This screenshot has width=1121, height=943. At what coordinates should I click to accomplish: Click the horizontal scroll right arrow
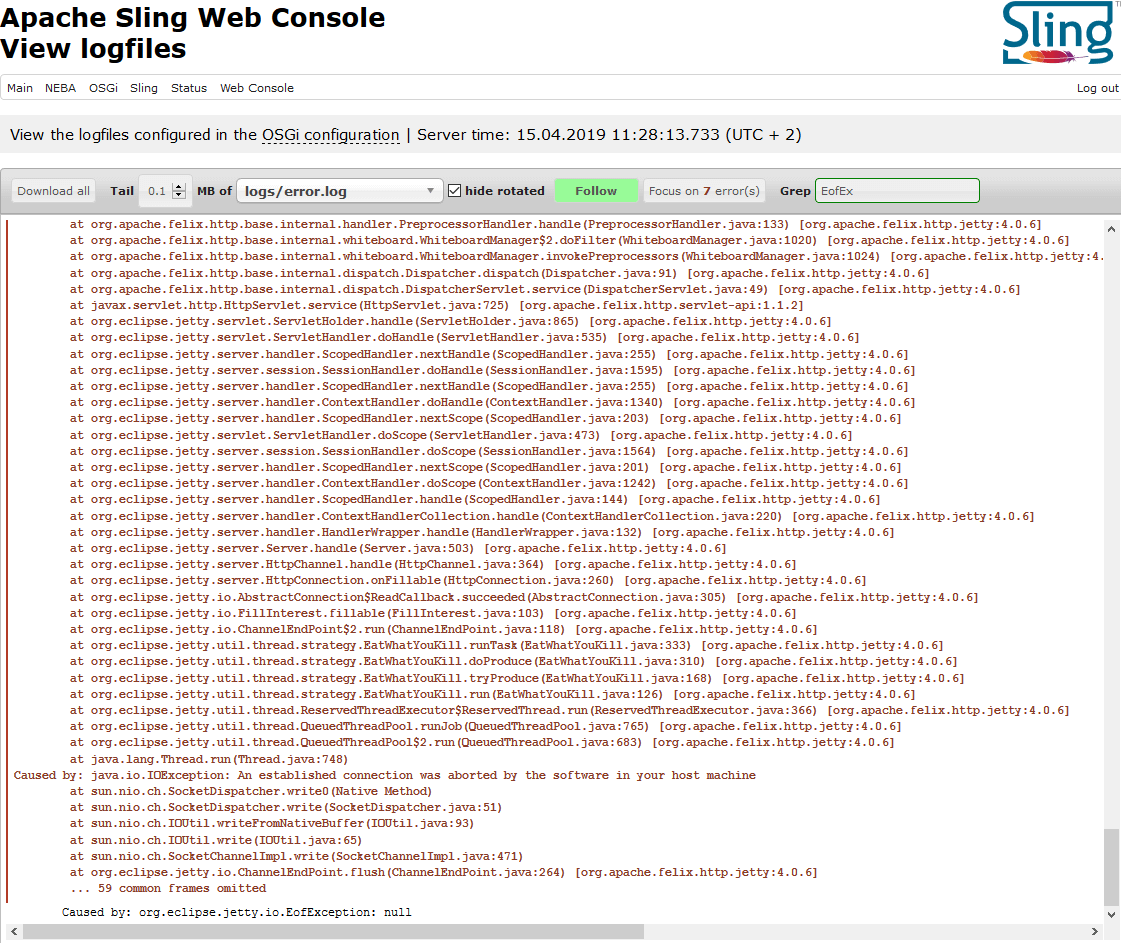coord(1095,932)
